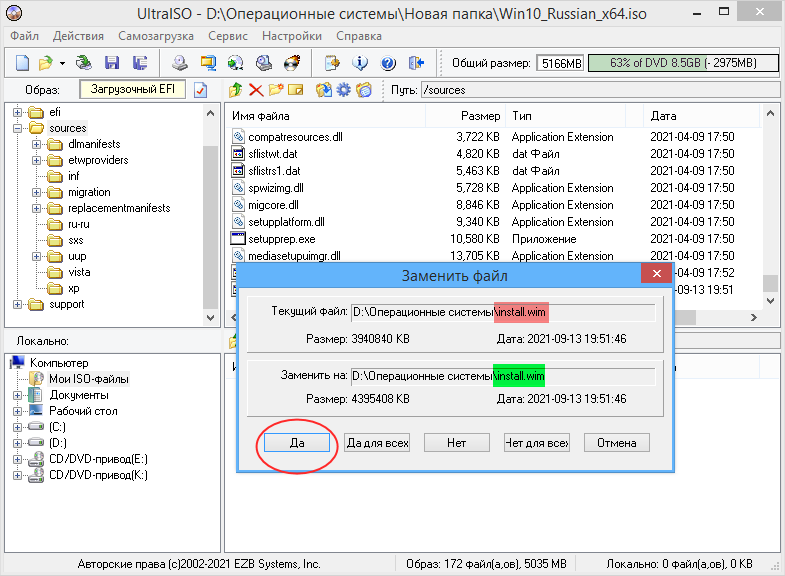785x576 pixels.
Task: Click the Make CD/DVD image icon
Action: (x=180, y=63)
